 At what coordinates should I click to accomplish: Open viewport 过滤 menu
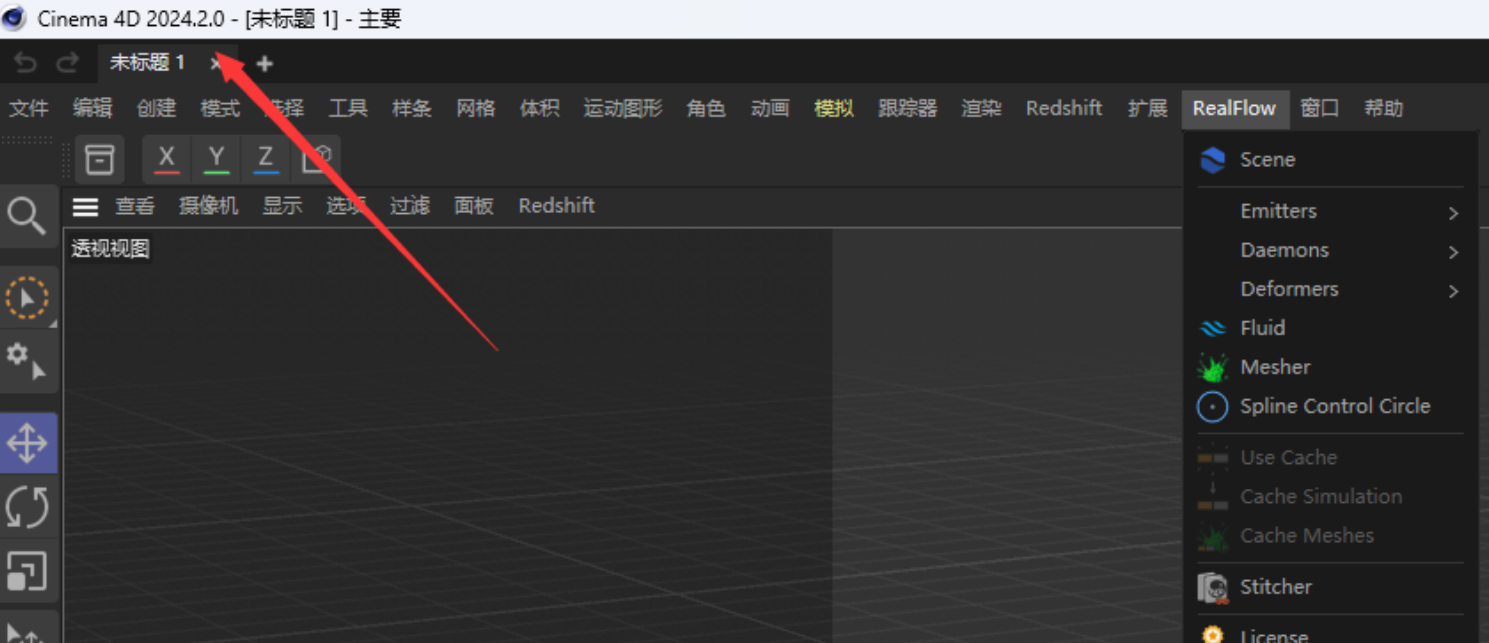coord(410,206)
